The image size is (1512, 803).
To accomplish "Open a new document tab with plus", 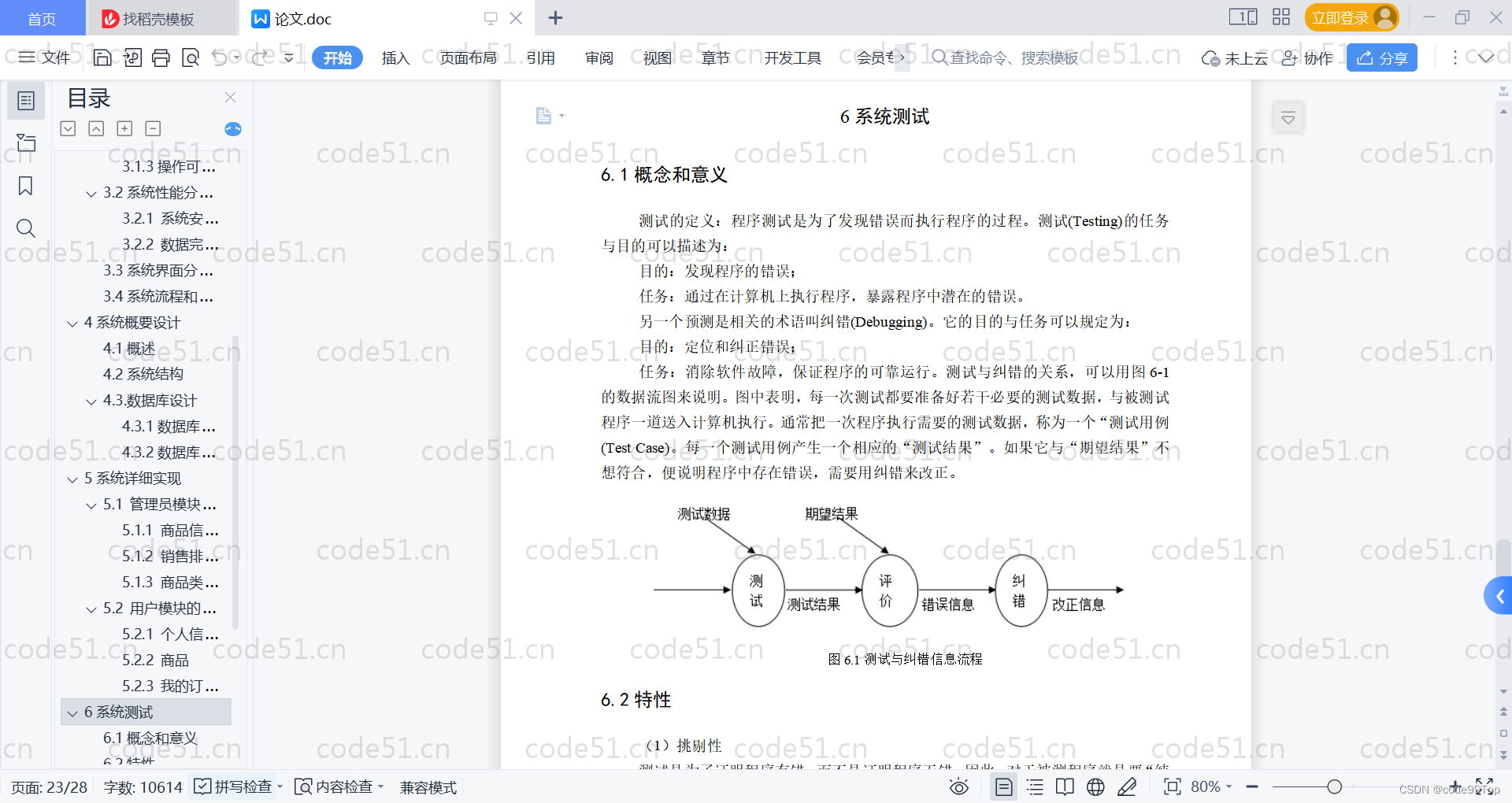I will pos(555,17).
